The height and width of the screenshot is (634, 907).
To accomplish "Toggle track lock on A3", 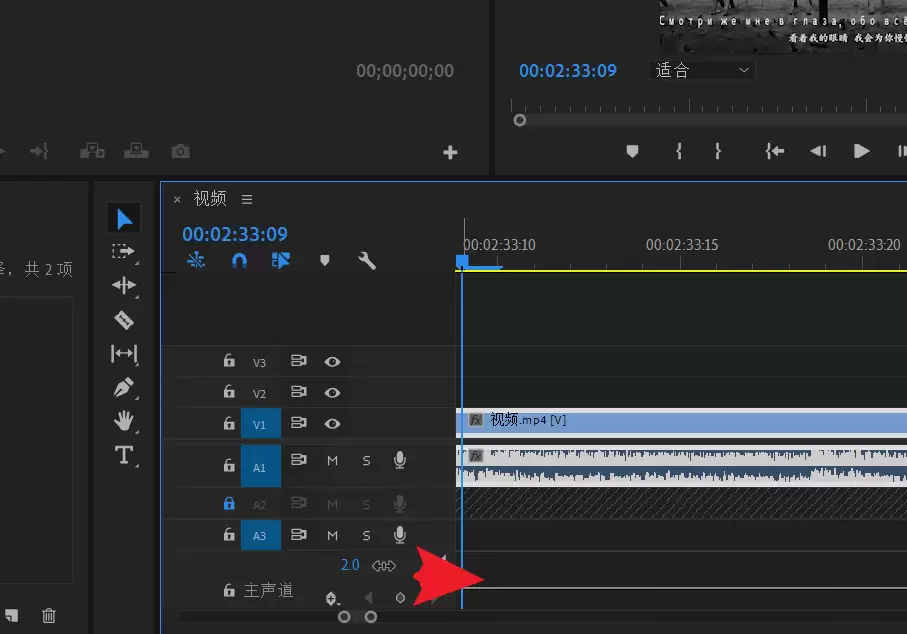I will tap(229, 535).
